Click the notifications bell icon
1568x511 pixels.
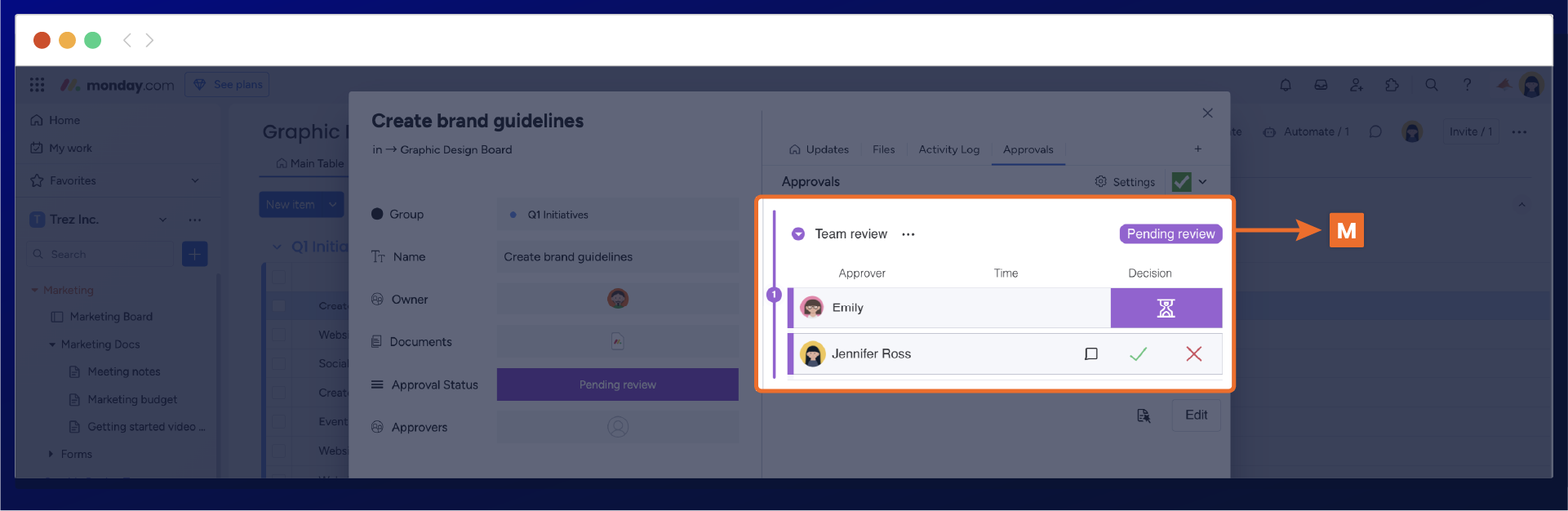[x=1285, y=85]
